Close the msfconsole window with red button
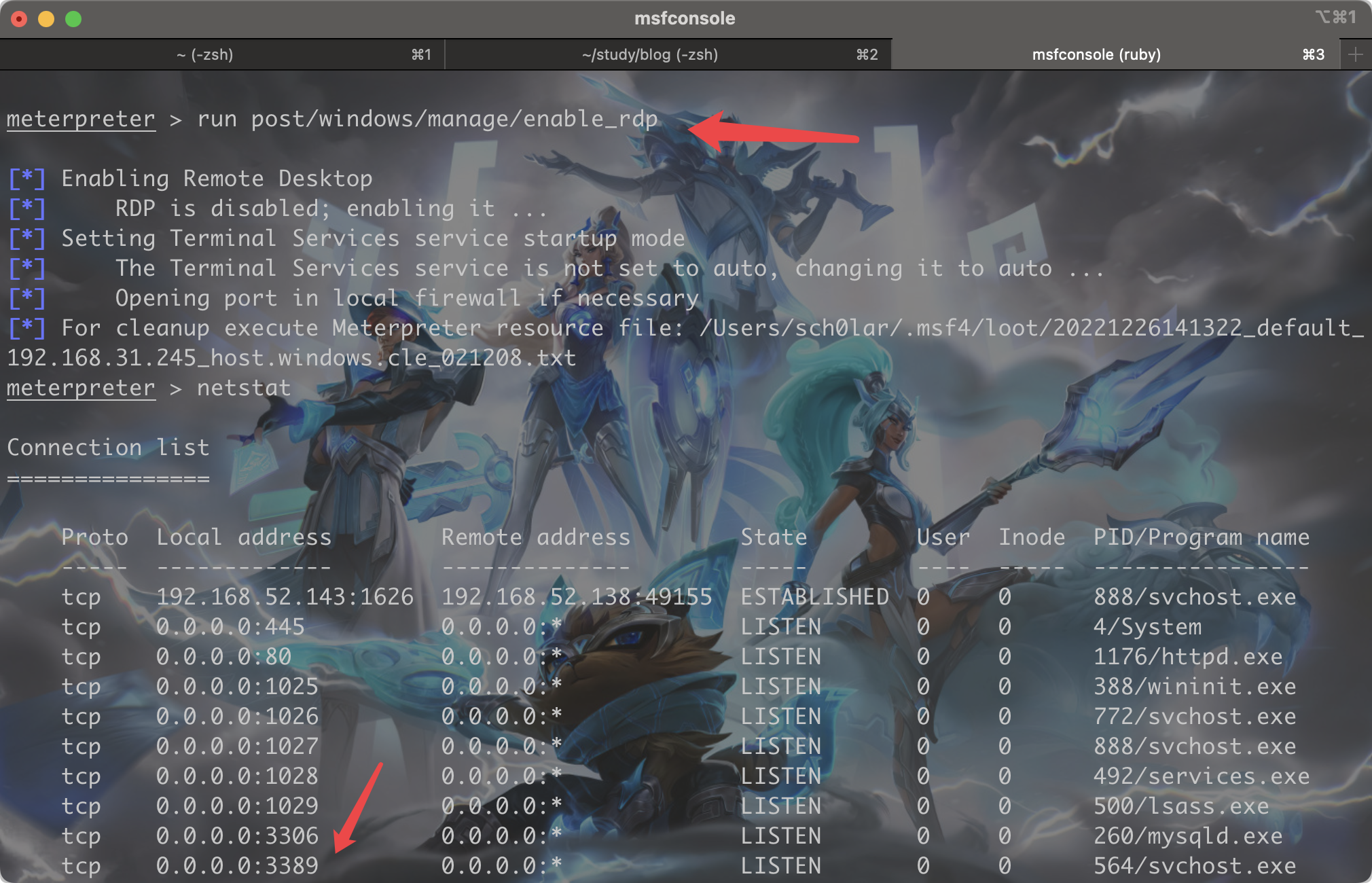1372x883 pixels. tap(19, 19)
